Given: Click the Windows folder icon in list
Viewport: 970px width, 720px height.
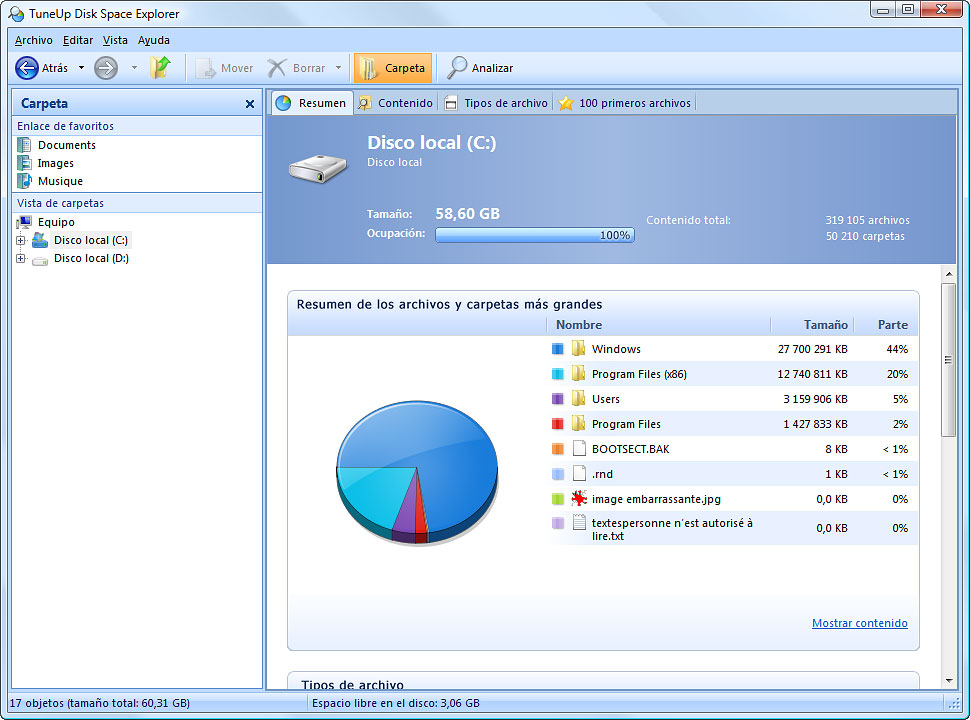Looking at the screenshot, I should coord(578,348).
